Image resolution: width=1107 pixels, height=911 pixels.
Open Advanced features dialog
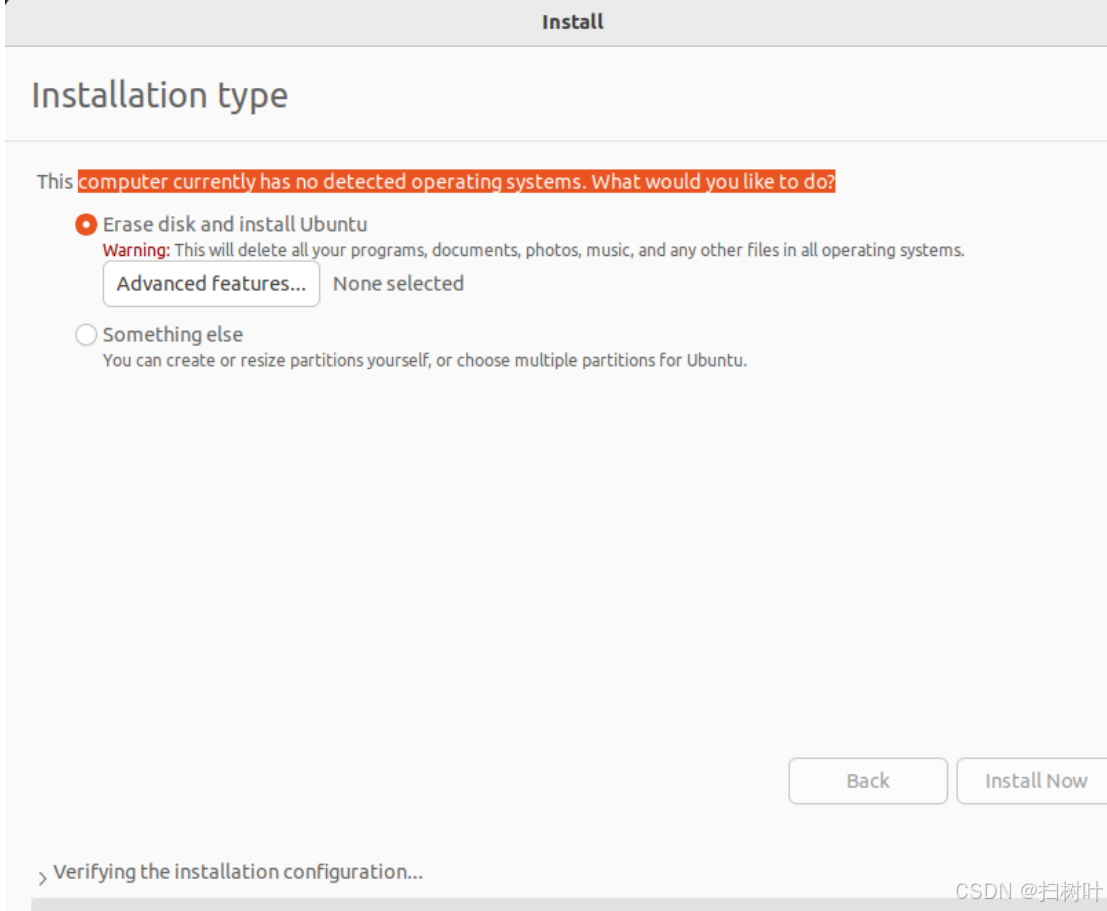(x=211, y=284)
